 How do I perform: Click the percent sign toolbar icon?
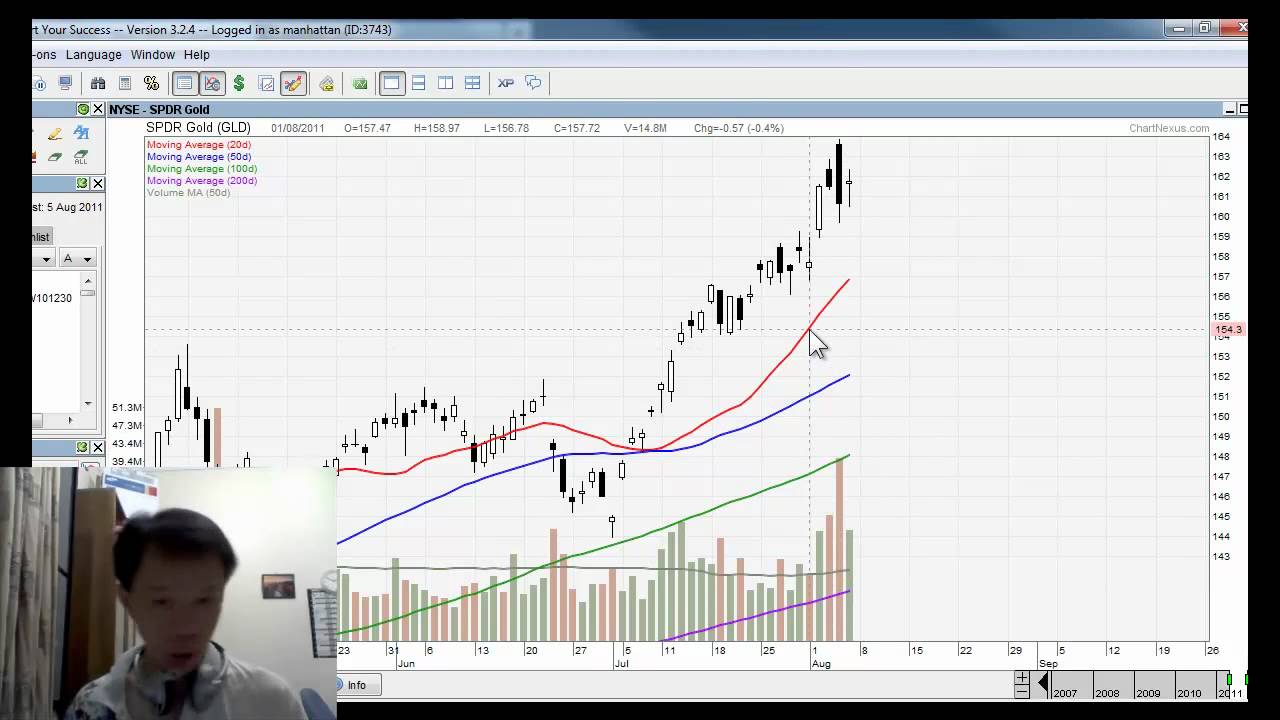coord(151,83)
